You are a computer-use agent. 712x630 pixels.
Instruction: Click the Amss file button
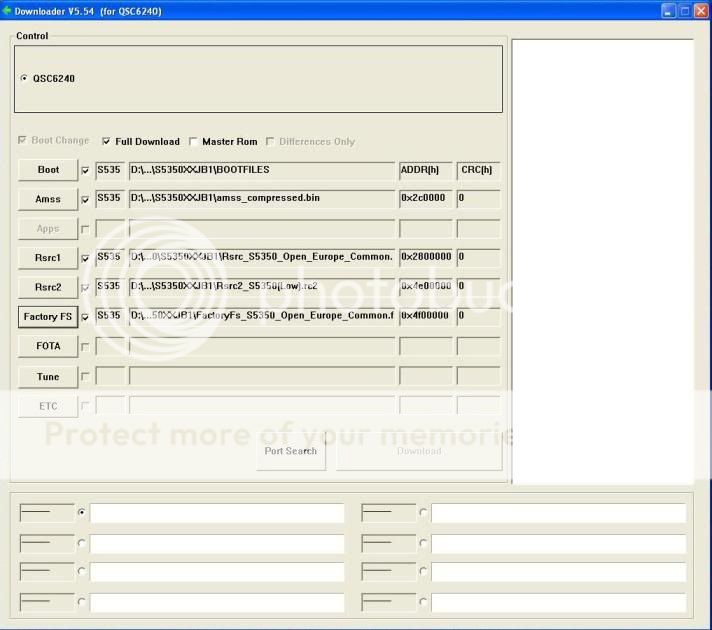pos(48,199)
